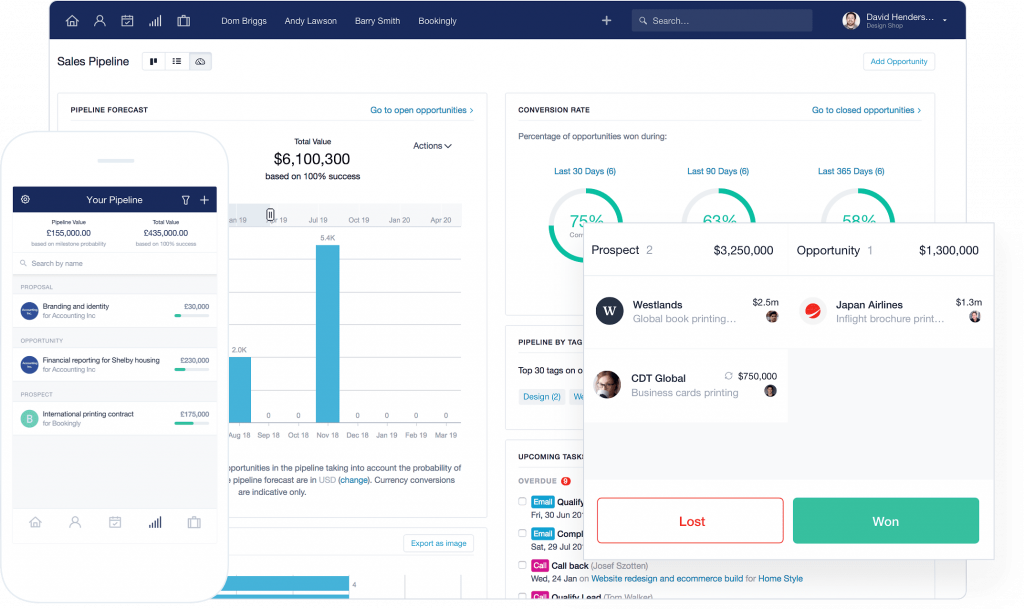The image size is (1024, 609).
Task: Select Bookingly in the top navigation
Action: (437, 20)
